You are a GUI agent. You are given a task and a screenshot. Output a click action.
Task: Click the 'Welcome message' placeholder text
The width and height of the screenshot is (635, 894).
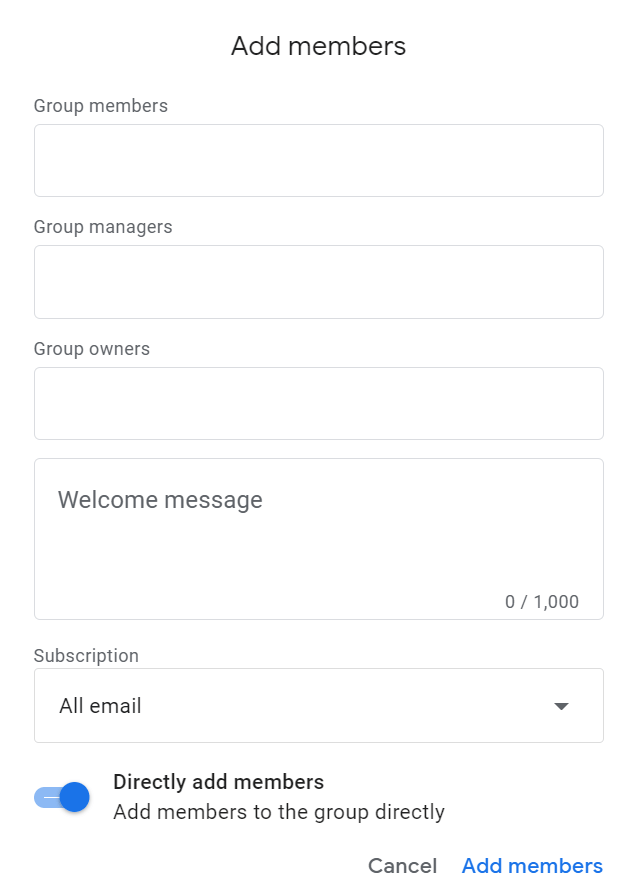pyautogui.click(x=160, y=500)
